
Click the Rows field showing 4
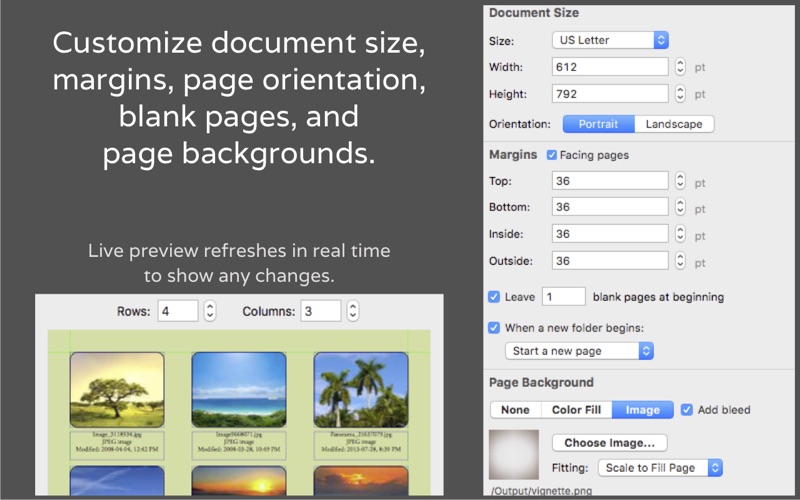178,311
